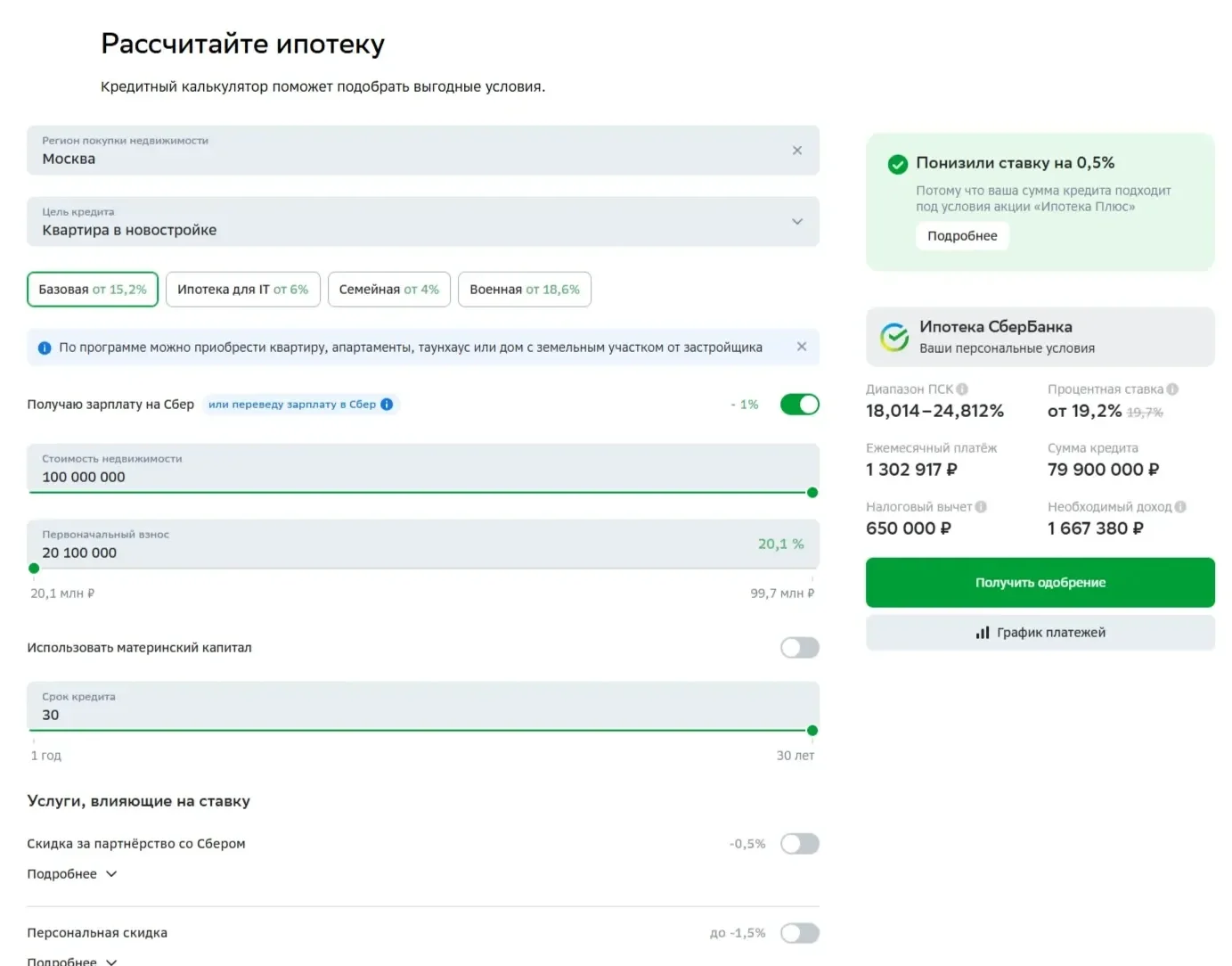Click the 'Рассчитайте ипотеку' heading
Viewport: 1232px width, 966px height.
[243, 44]
